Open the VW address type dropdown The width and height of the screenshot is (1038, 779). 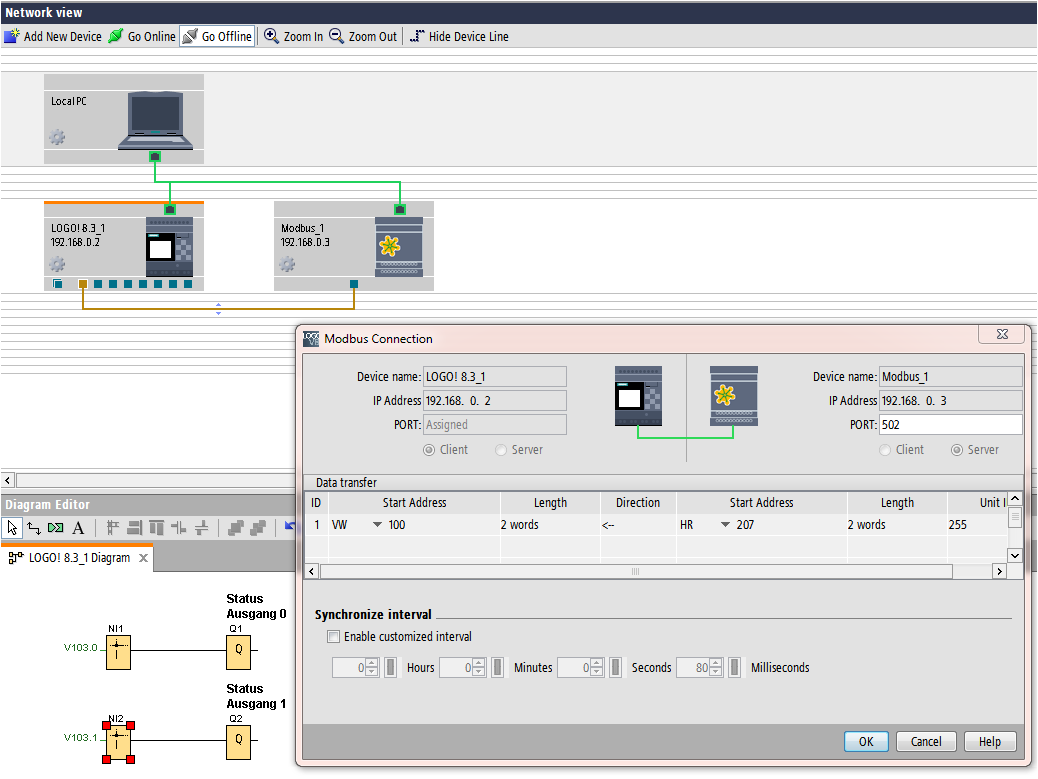377,525
